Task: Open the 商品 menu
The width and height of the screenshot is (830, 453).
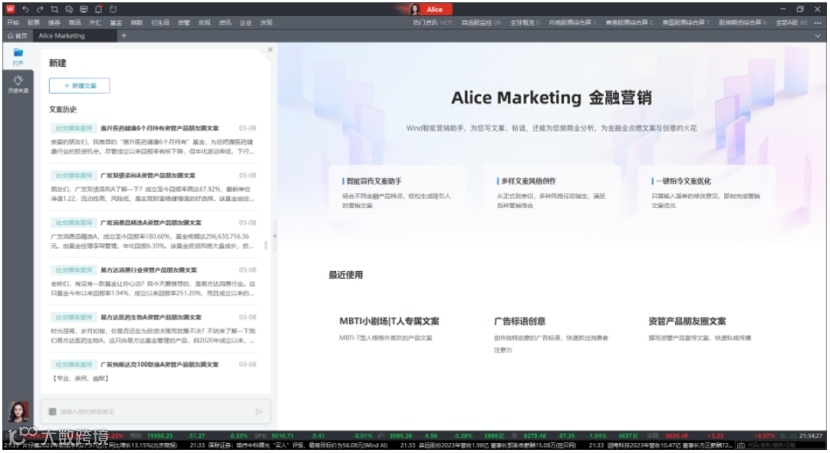Action: [x=75, y=23]
